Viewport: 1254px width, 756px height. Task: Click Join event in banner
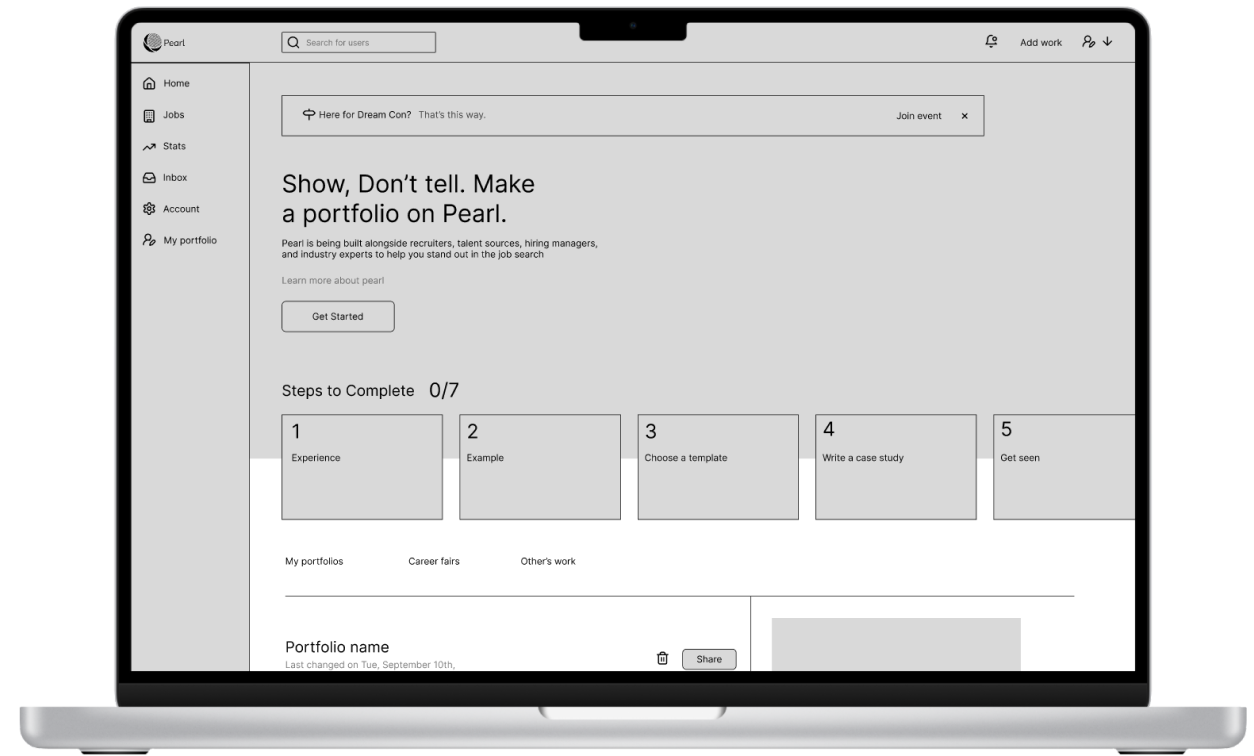click(919, 116)
